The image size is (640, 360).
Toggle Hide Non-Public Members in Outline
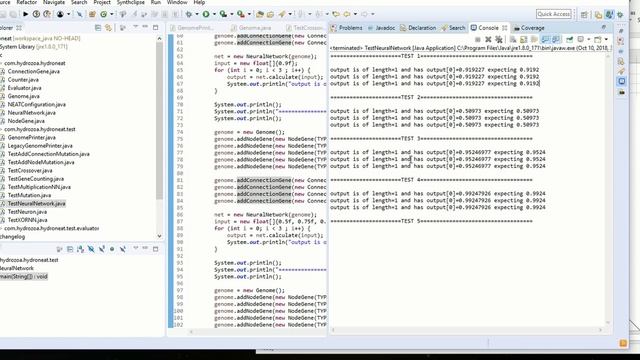coord(112,249)
